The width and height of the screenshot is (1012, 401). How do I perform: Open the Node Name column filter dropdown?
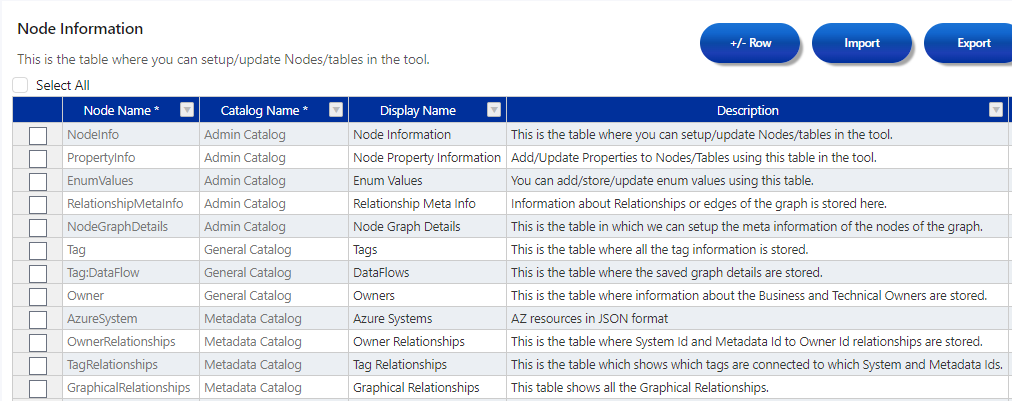pos(187,110)
